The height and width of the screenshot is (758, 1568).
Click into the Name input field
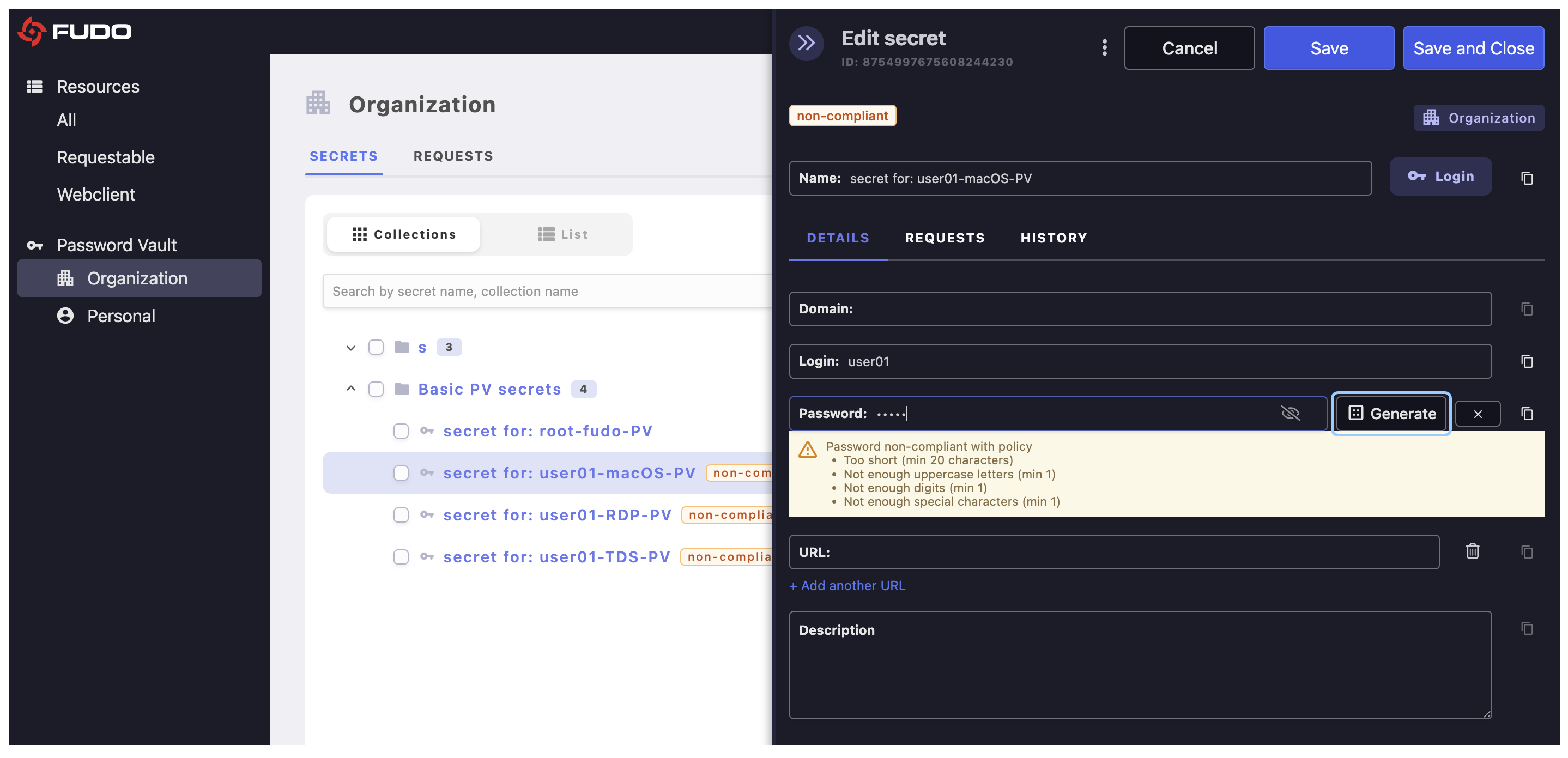(x=1080, y=178)
